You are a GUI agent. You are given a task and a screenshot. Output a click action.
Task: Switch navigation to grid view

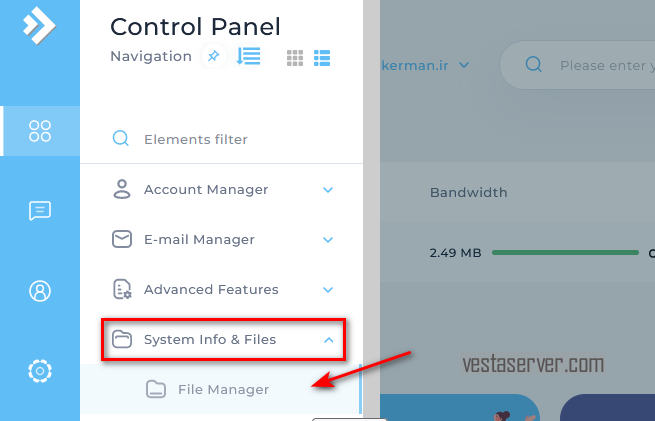pos(295,58)
